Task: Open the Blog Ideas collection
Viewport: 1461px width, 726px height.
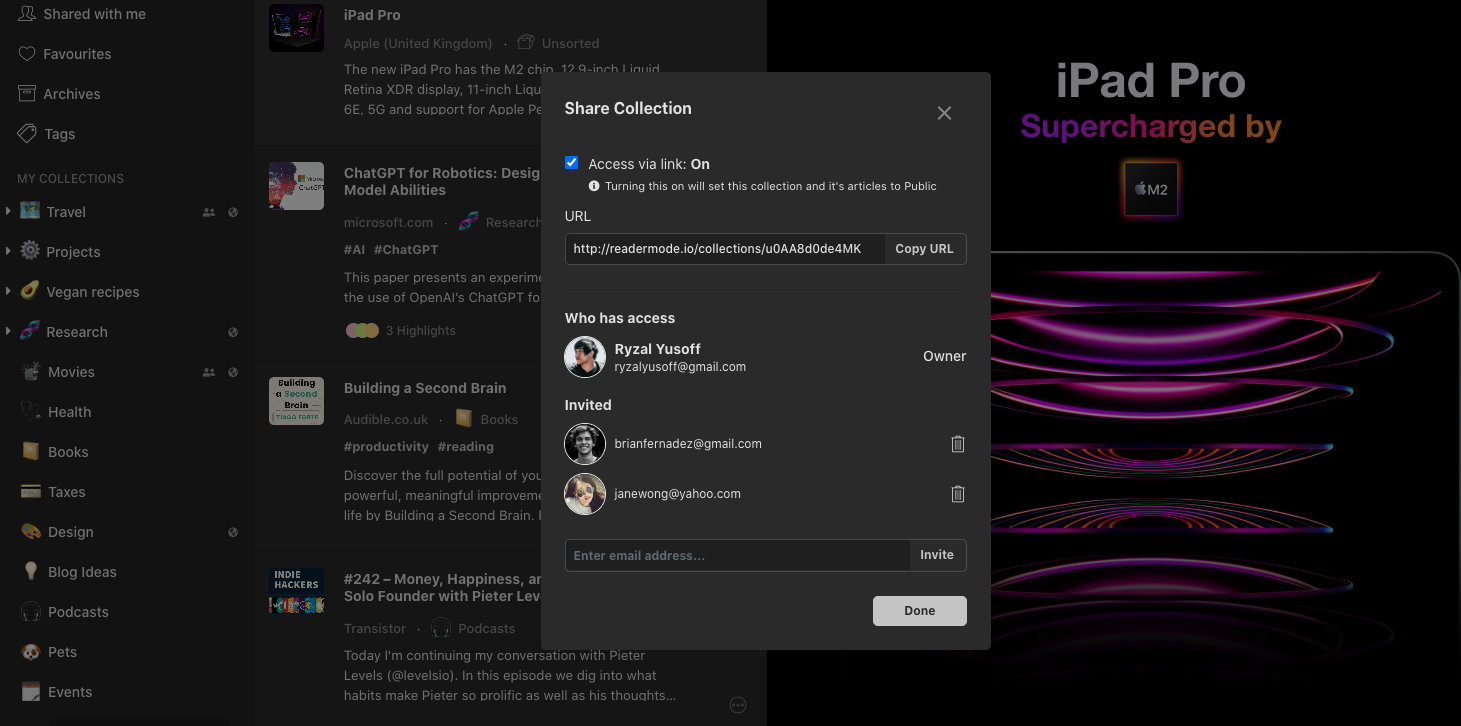Action: 82,572
